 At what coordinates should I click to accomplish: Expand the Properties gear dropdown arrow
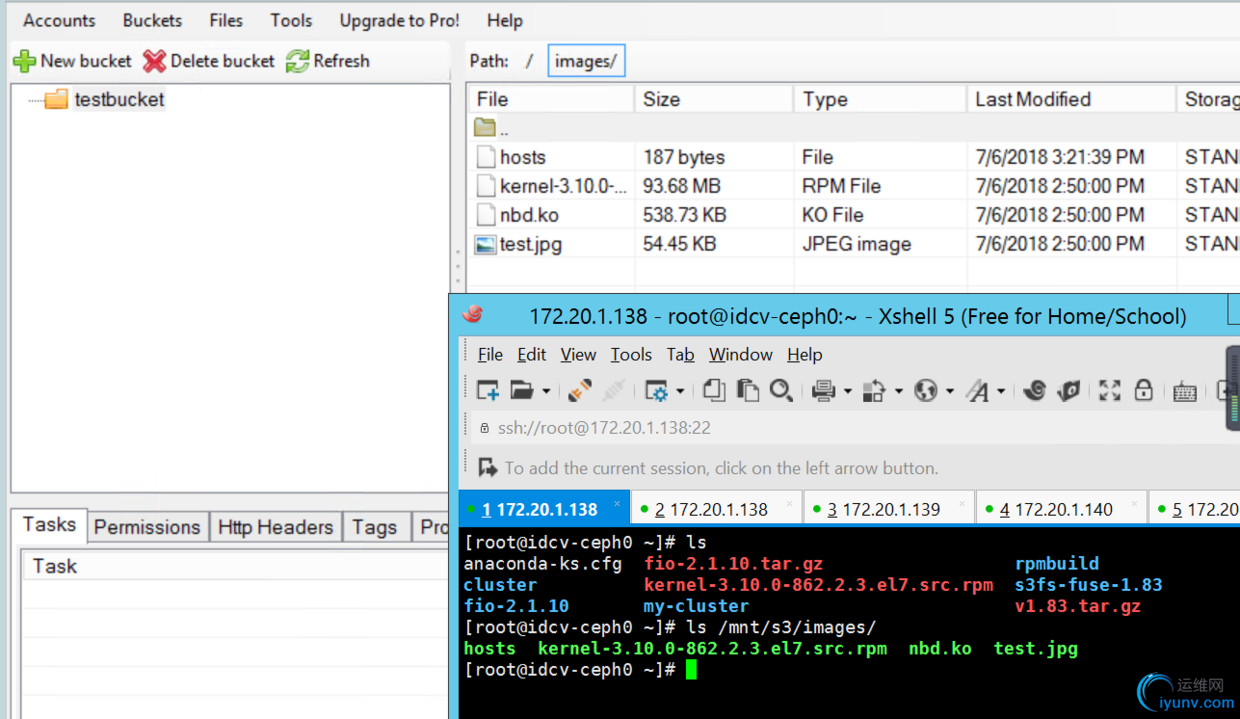[680, 392]
